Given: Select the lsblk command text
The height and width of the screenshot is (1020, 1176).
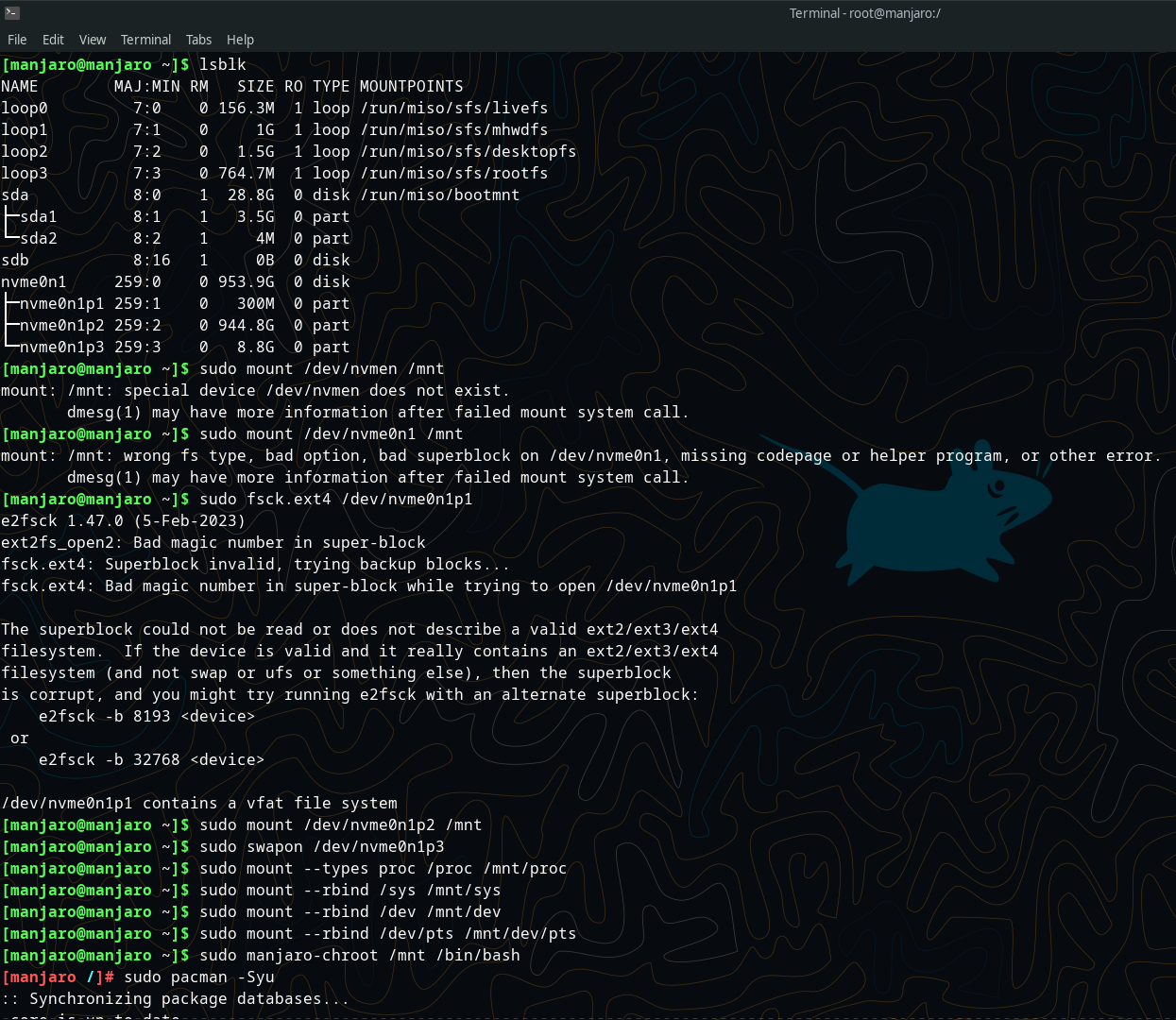Looking at the screenshot, I should pyautogui.click(x=222, y=64).
